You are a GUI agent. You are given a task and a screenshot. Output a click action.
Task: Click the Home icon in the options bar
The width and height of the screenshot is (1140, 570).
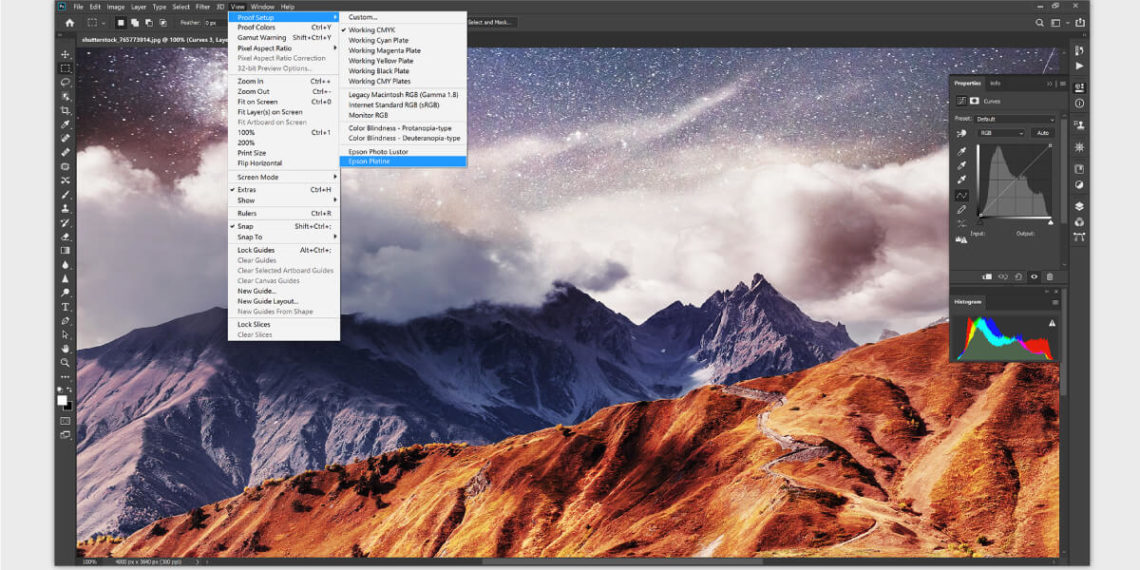[x=69, y=22]
